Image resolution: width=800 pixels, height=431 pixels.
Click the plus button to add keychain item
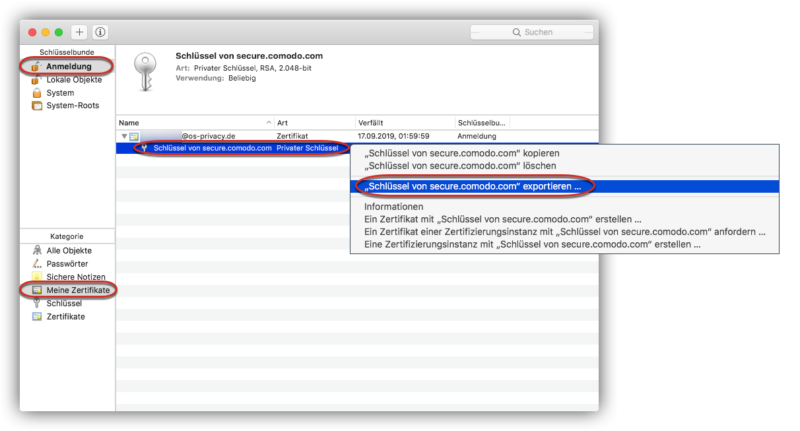click(79, 32)
